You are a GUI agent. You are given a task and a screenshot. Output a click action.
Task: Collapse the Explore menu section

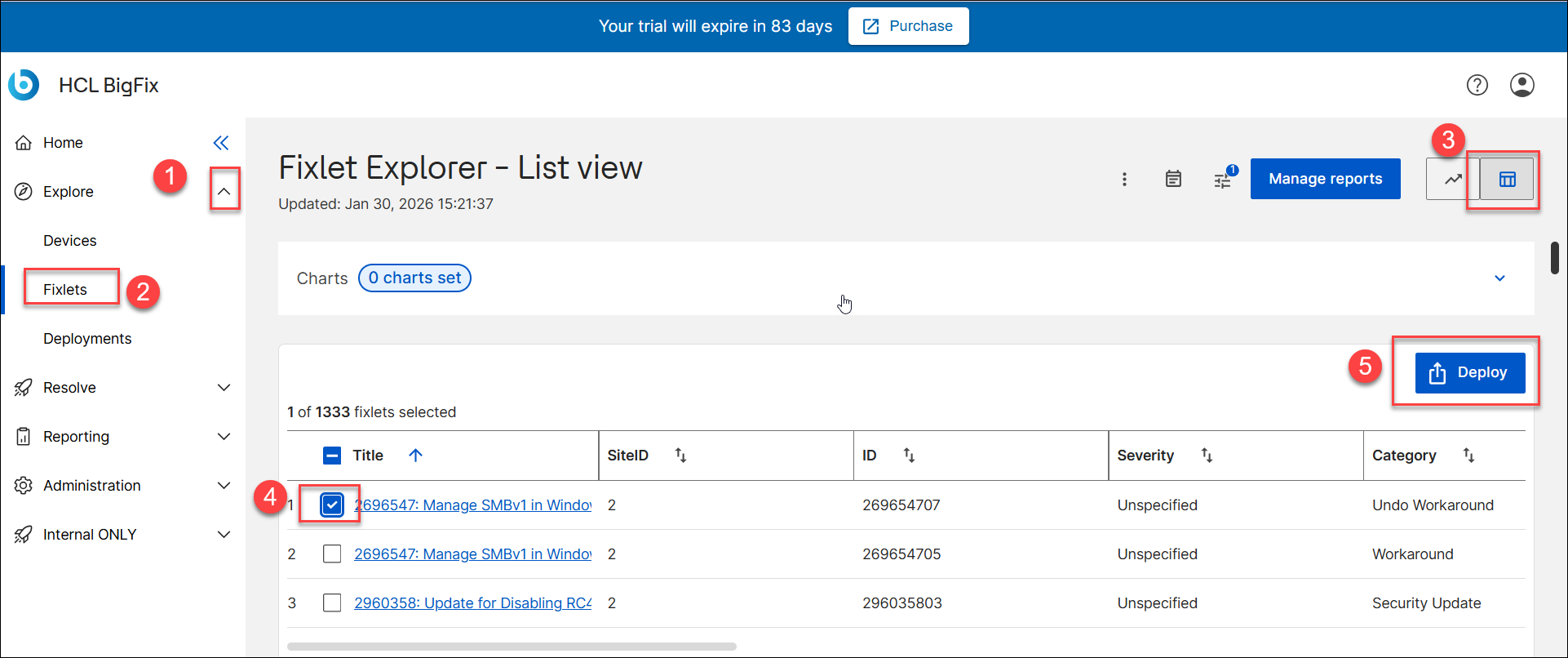tap(224, 192)
